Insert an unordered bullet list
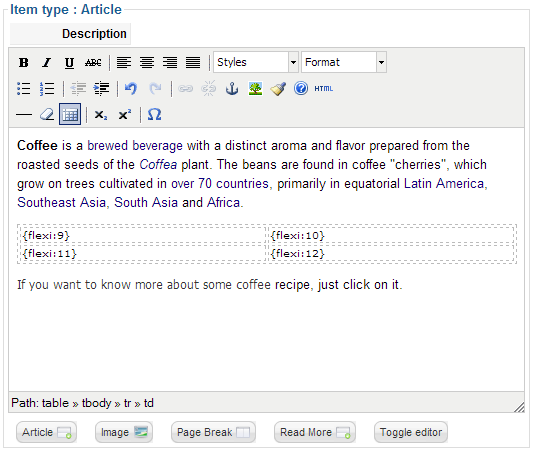The height and width of the screenshot is (453, 534). 23,89
